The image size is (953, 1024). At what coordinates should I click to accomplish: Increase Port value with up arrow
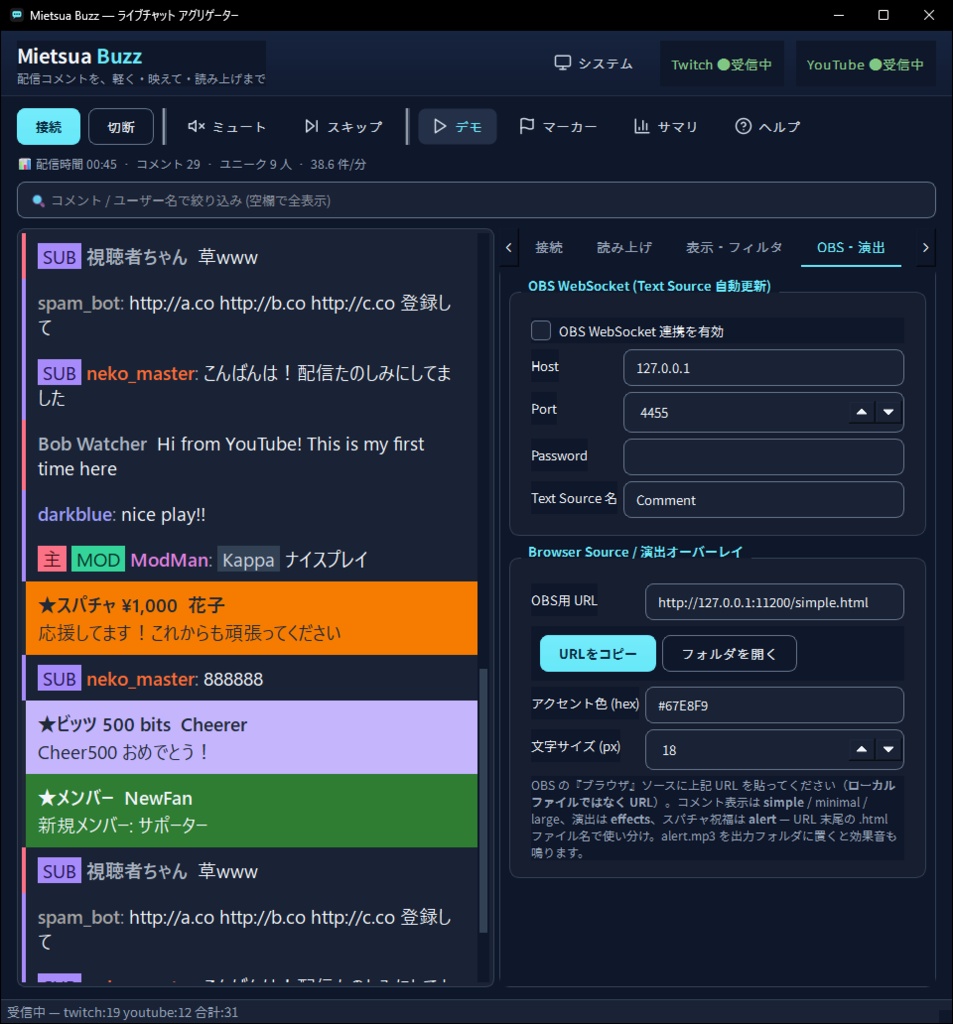(862, 411)
